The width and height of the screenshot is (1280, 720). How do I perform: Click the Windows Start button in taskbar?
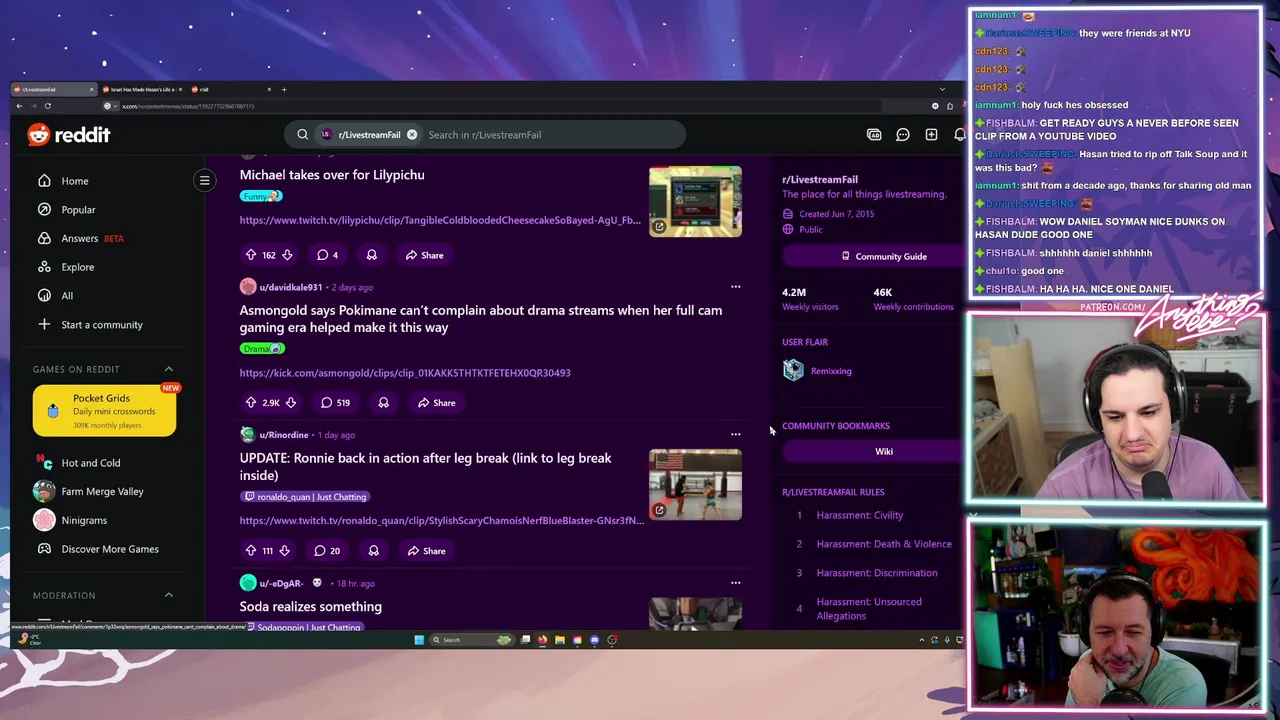pyautogui.click(x=418, y=640)
